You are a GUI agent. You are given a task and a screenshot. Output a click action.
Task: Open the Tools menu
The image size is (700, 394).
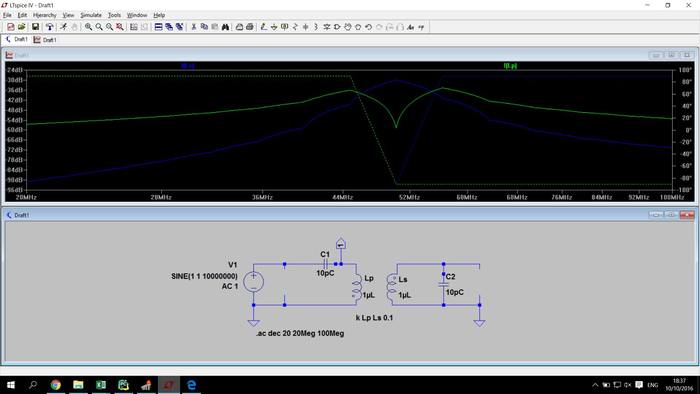tap(114, 15)
